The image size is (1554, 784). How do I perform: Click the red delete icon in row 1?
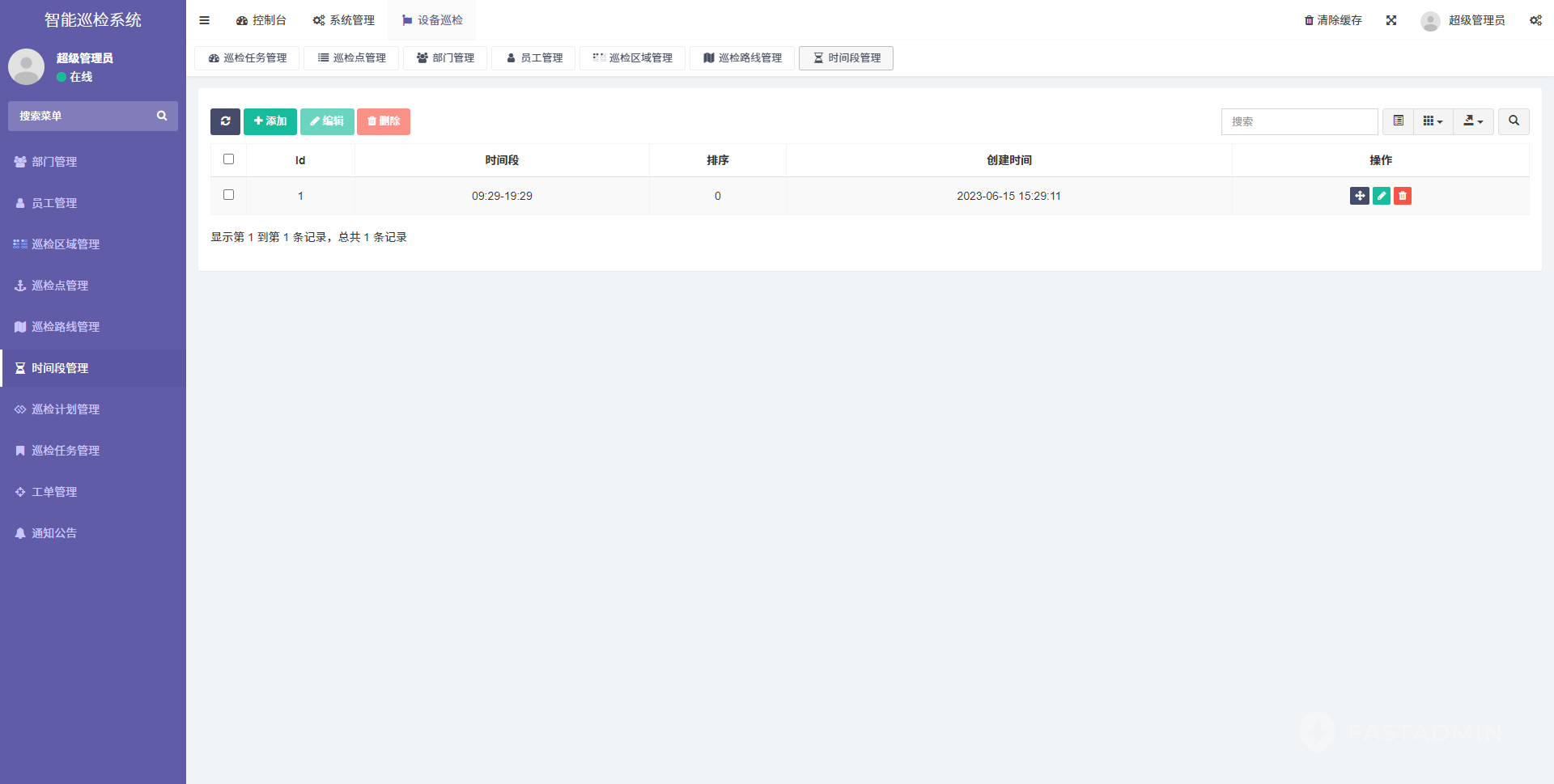coord(1403,196)
